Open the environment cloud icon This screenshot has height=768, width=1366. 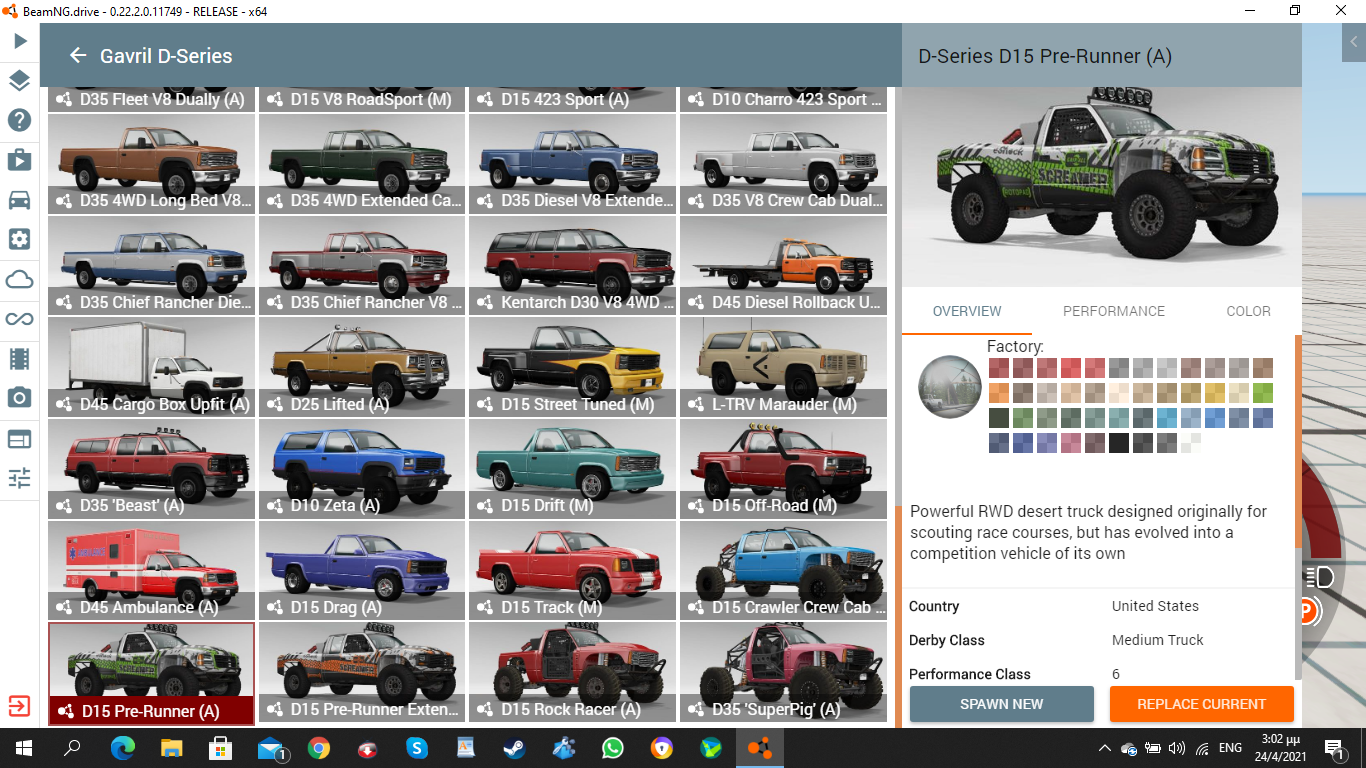pos(20,279)
